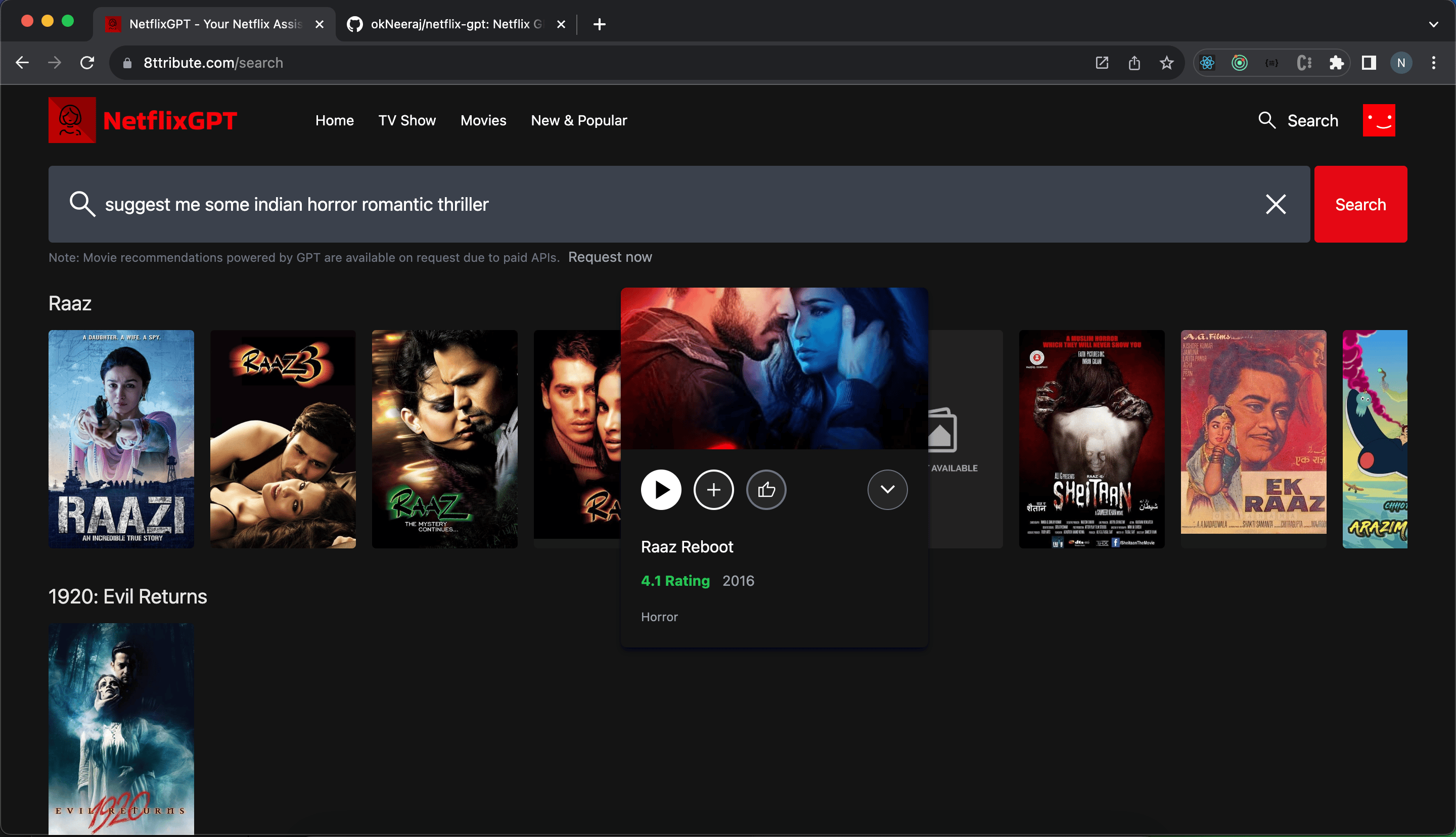The height and width of the screenshot is (837, 1456).
Task: Clear the search query with X icon
Action: pos(1276,204)
